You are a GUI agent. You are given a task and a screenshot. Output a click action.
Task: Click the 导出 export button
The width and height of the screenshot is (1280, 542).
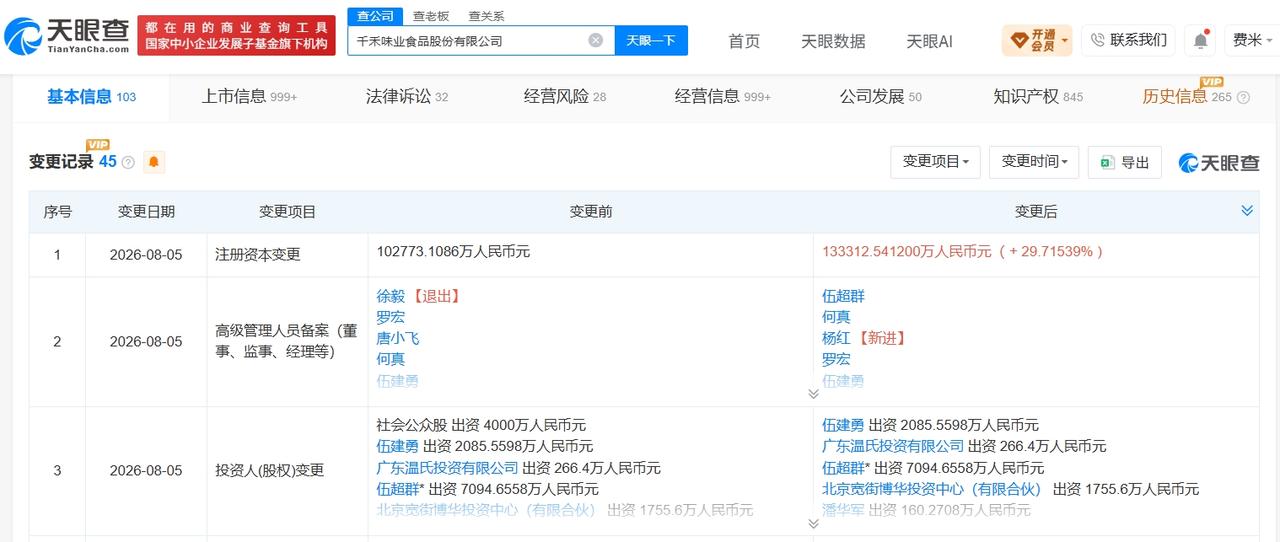tap(1125, 162)
